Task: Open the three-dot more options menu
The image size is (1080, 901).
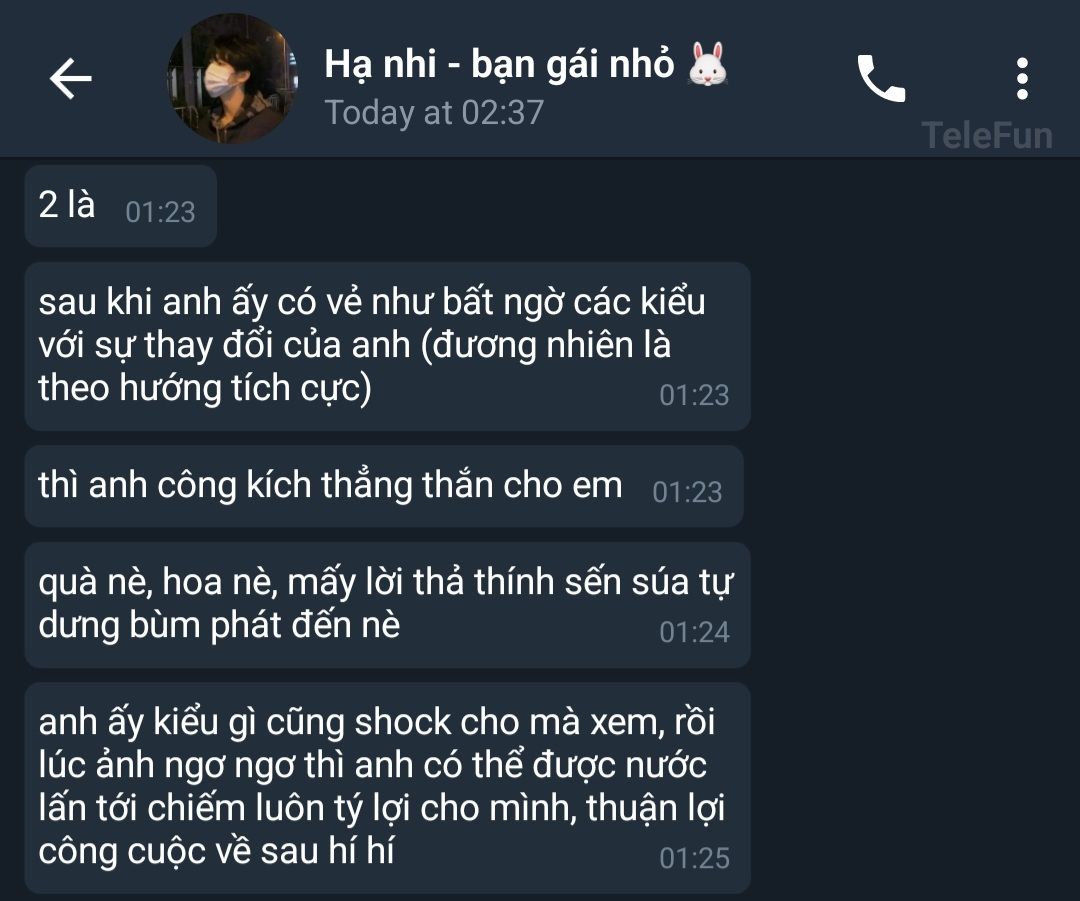Action: (x=1022, y=79)
